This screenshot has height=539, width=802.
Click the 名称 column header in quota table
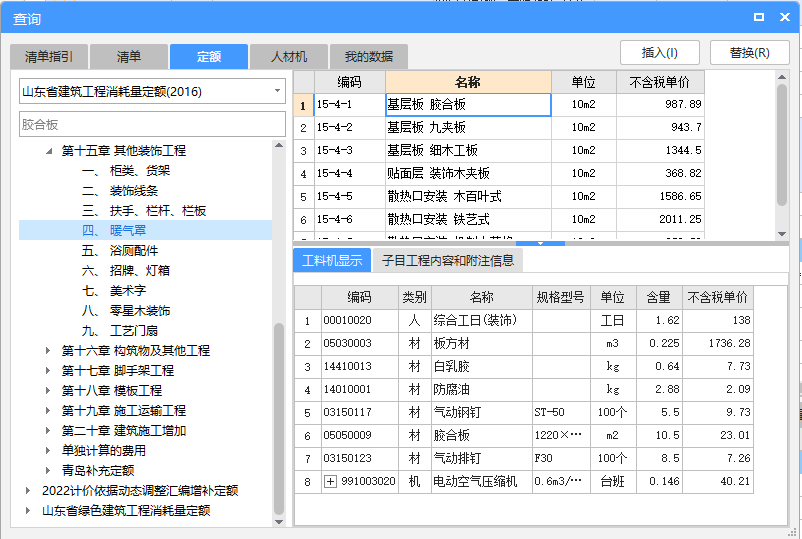(x=468, y=82)
